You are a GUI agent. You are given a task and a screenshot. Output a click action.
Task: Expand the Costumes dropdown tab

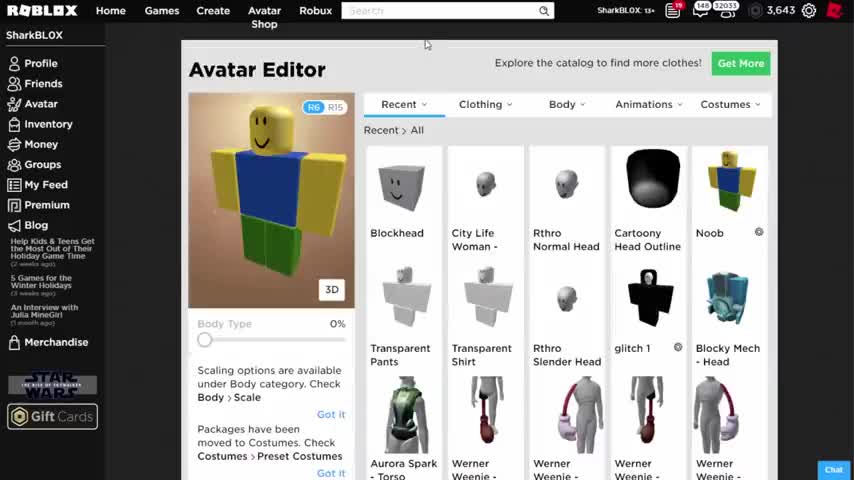(x=730, y=105)
